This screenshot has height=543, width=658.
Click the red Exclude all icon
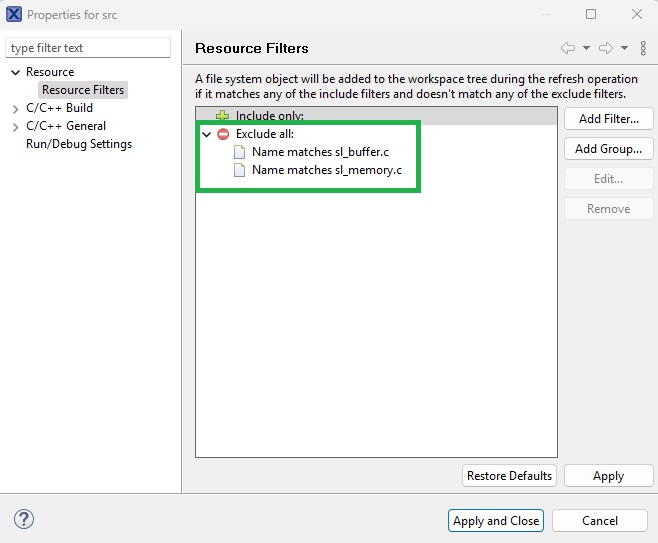pos(223,134)
